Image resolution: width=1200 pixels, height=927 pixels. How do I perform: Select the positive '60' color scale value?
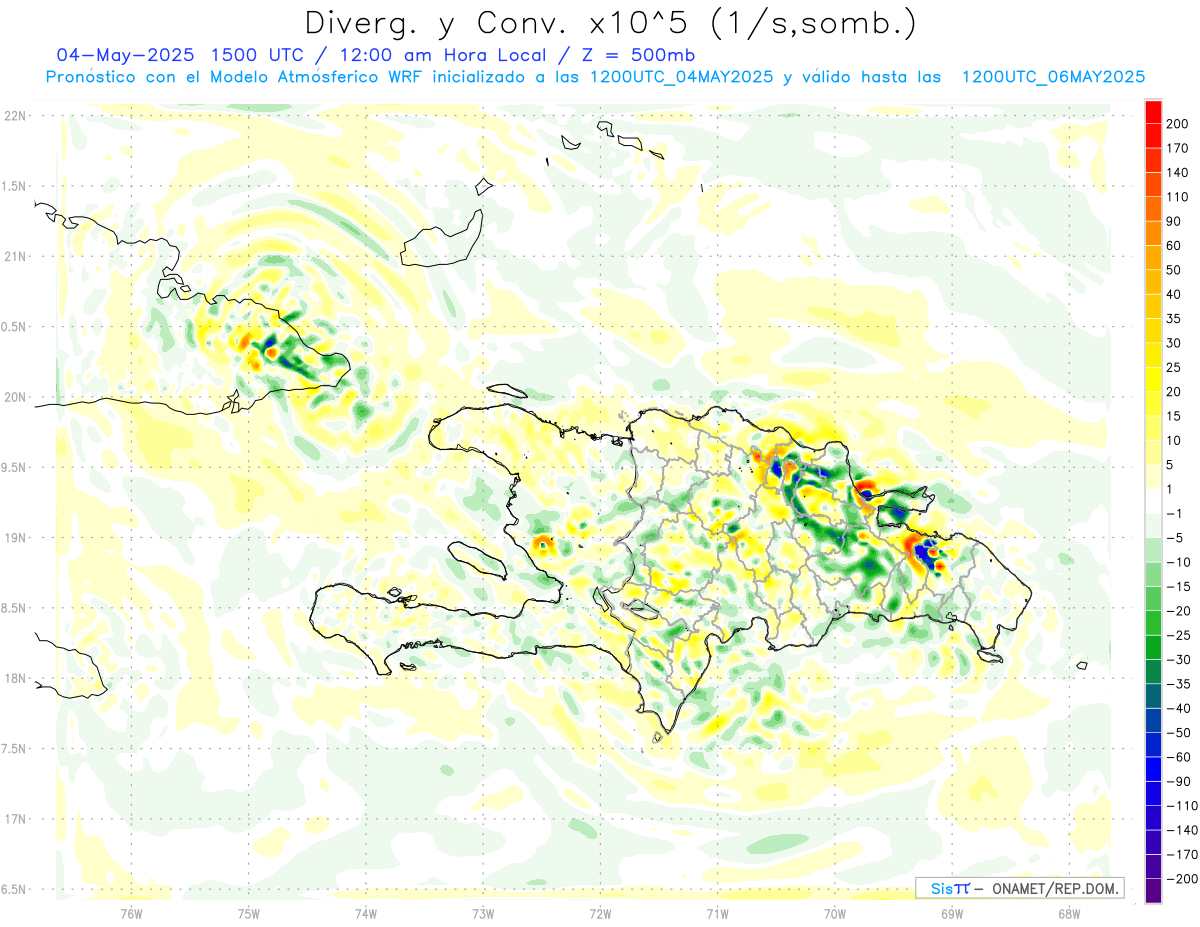click(x=1174, y=246)
